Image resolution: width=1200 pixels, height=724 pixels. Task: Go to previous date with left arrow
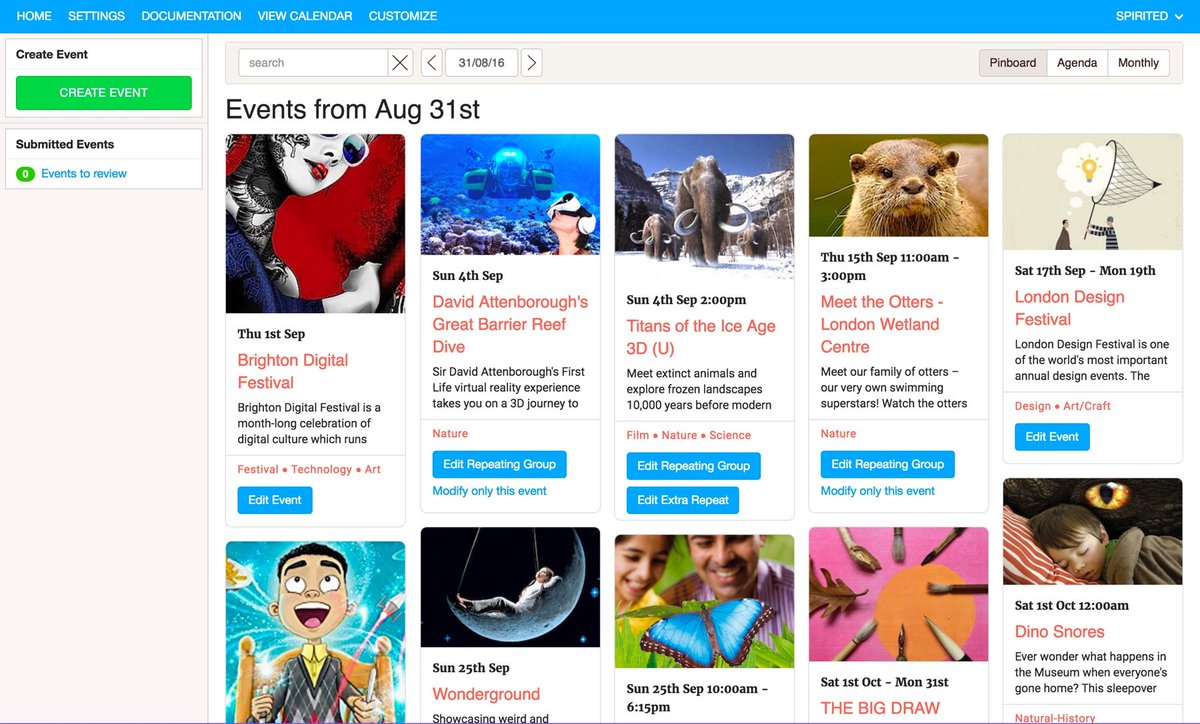[431, 63]
